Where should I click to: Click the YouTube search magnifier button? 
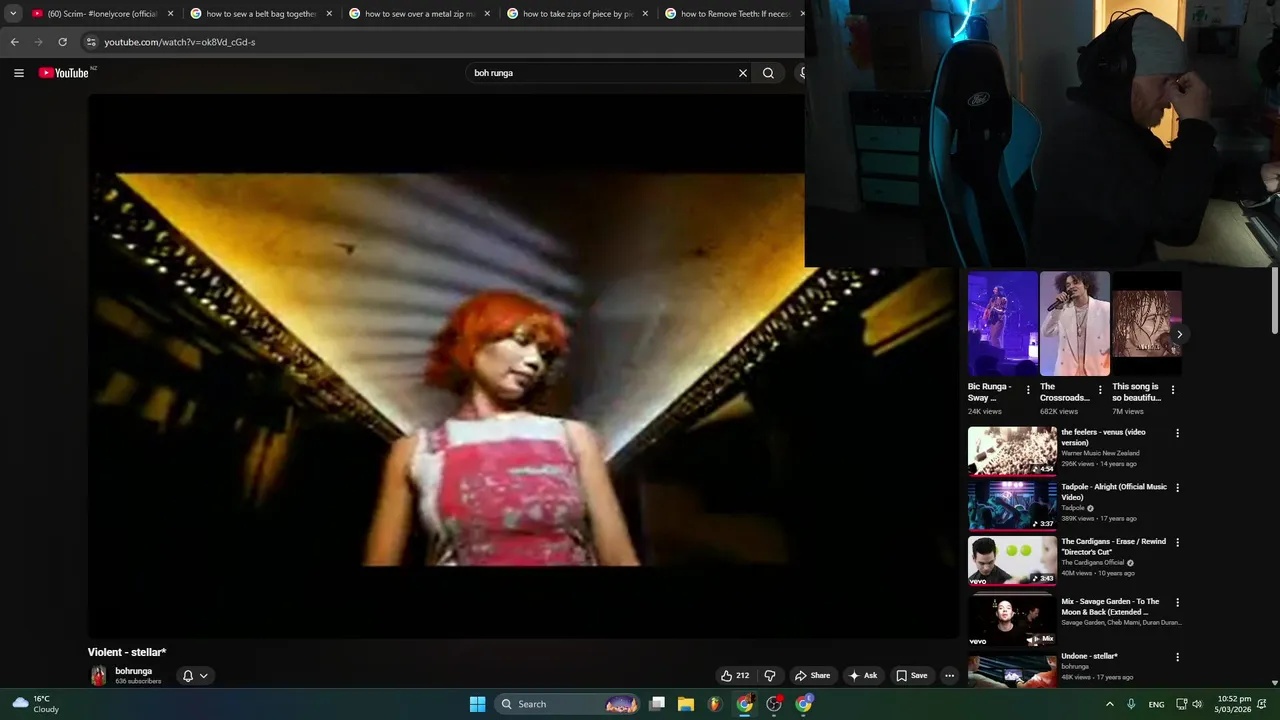coord(768,73)
